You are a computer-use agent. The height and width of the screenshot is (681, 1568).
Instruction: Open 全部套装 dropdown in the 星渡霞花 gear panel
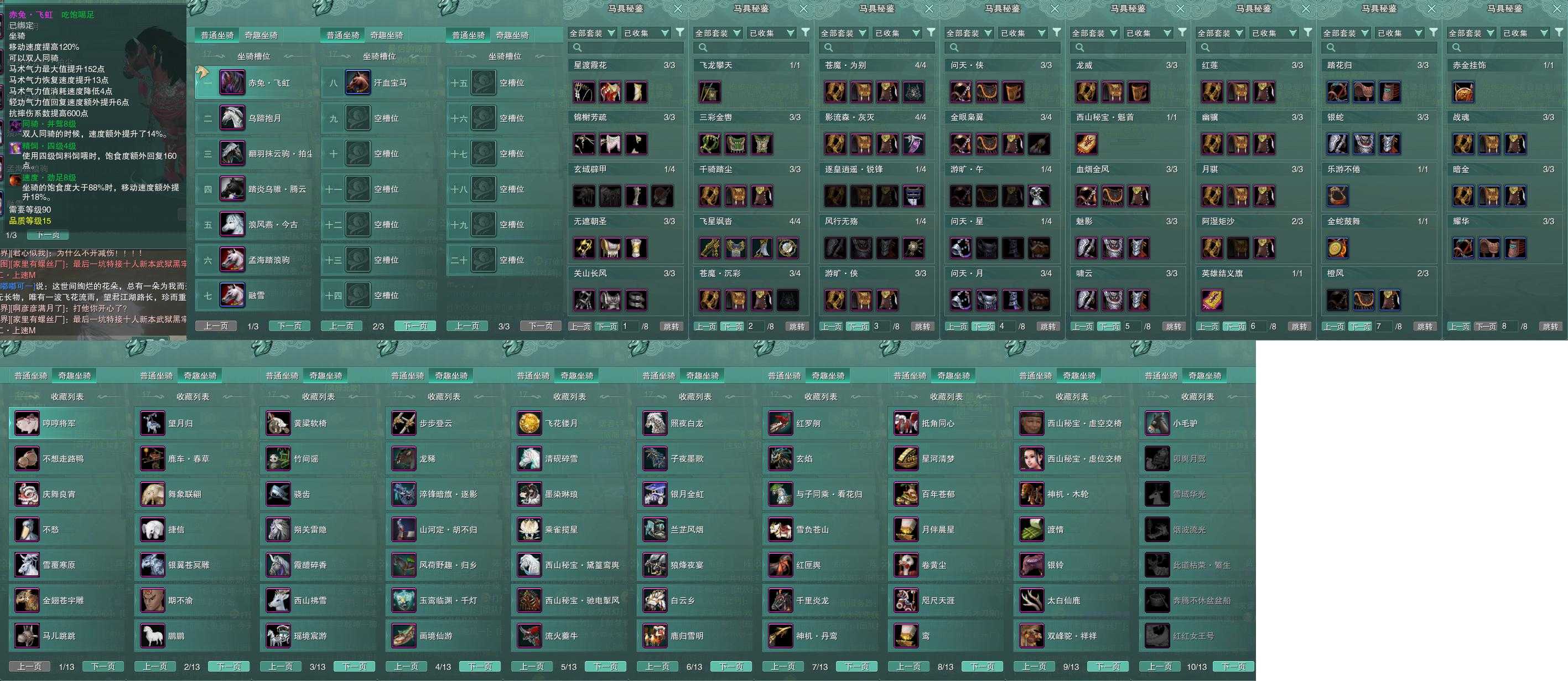tap(592, 33)
